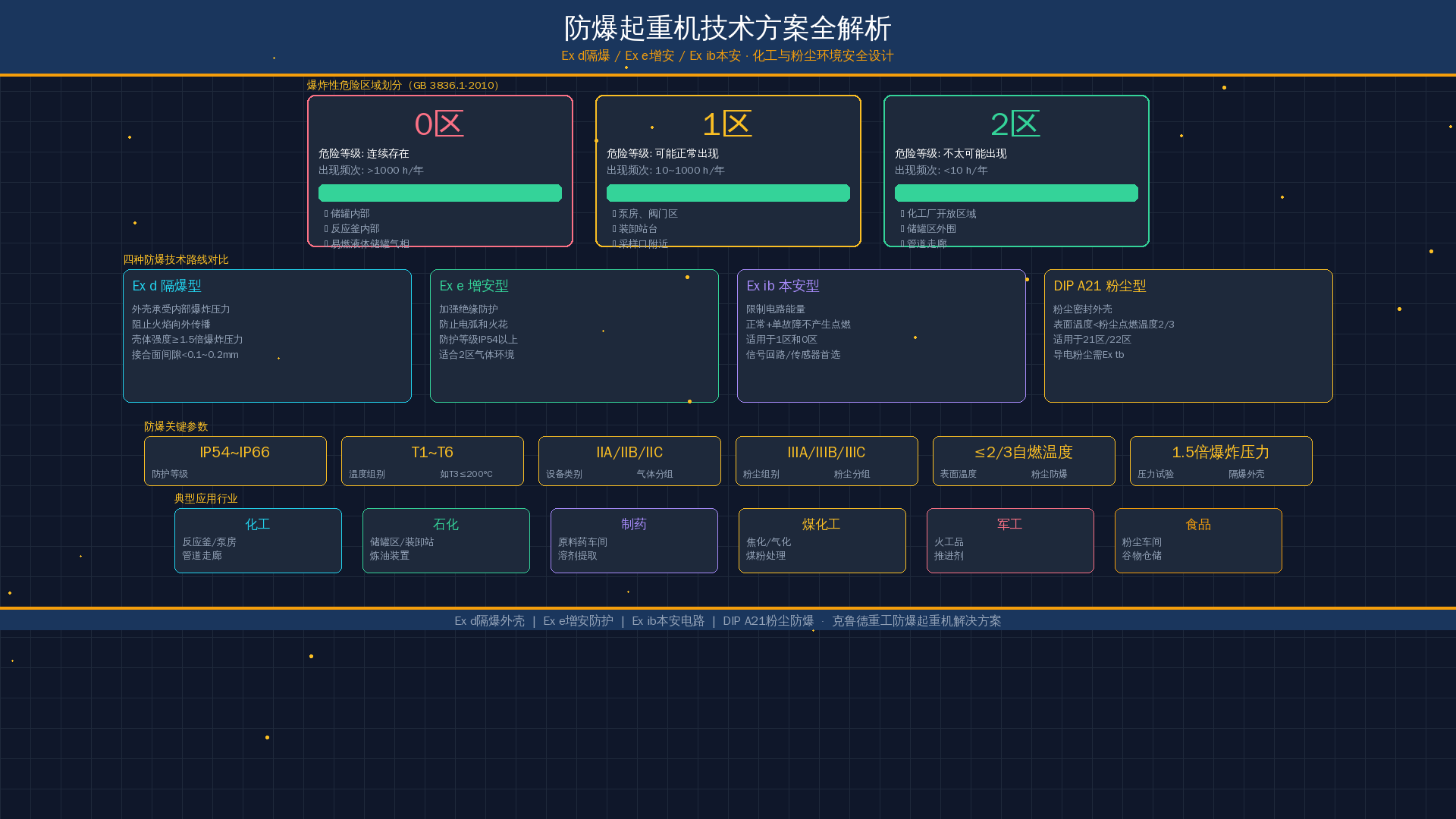1456x819 pixels.
Task: Click the main title 防爆起重机技术方案全解析
Action: 728,29
